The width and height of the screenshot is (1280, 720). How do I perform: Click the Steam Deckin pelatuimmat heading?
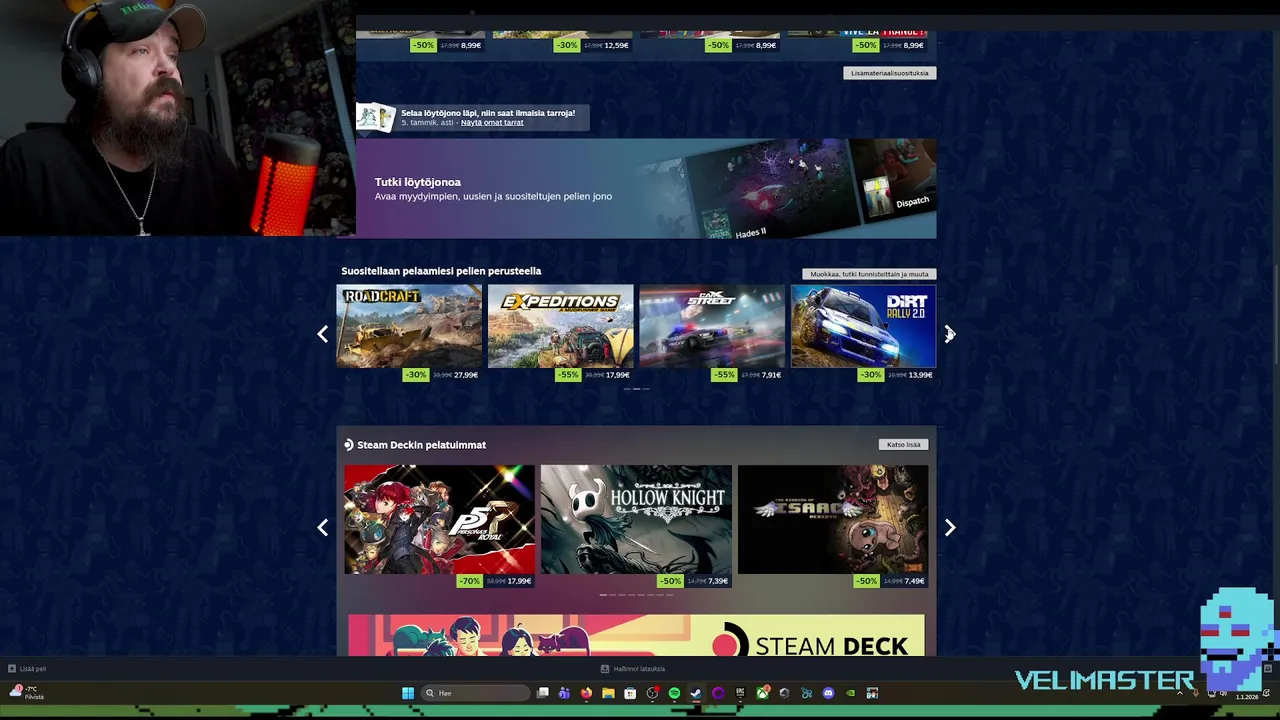[421, 445]
